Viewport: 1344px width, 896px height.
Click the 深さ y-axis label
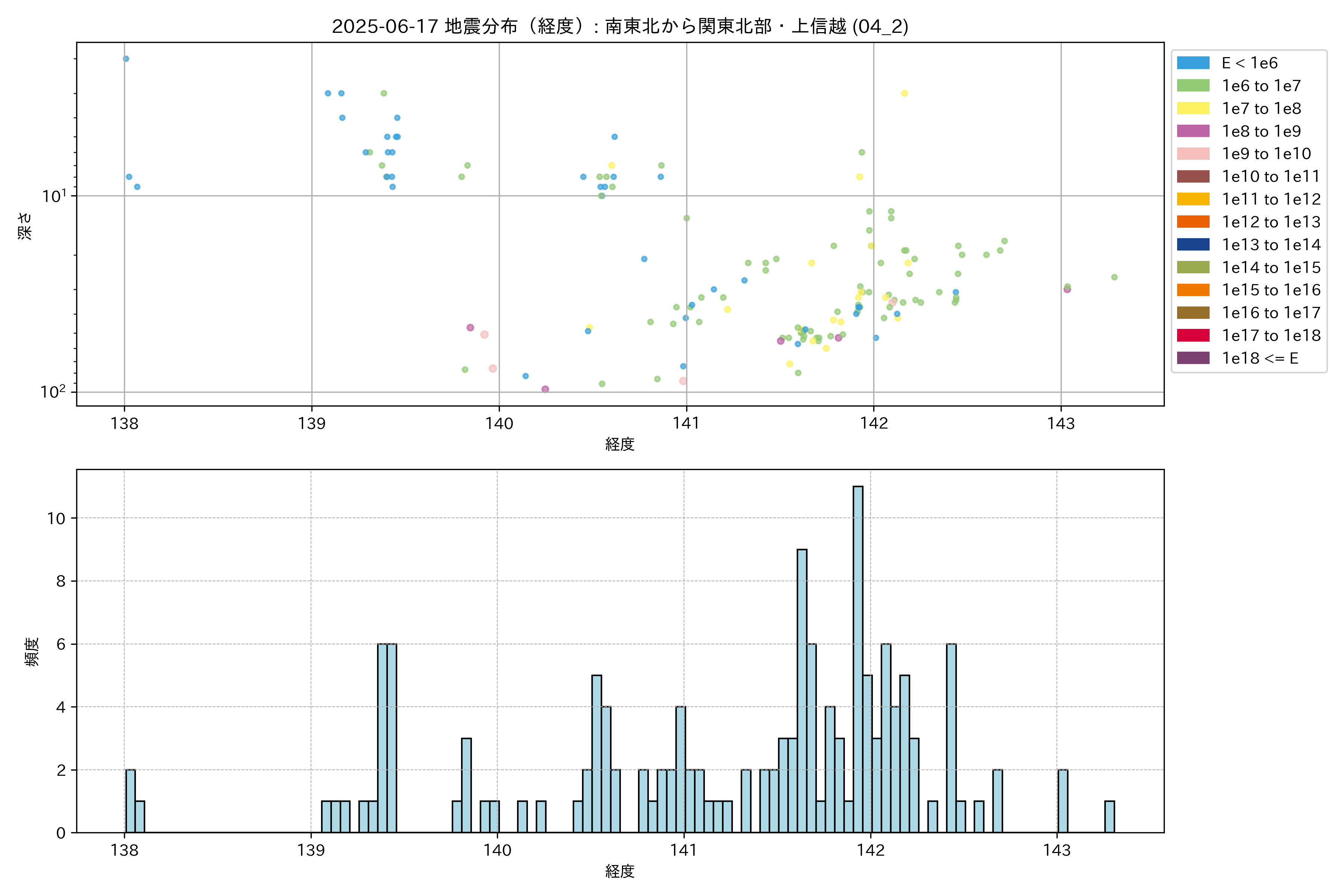click(x=25, y=226)
